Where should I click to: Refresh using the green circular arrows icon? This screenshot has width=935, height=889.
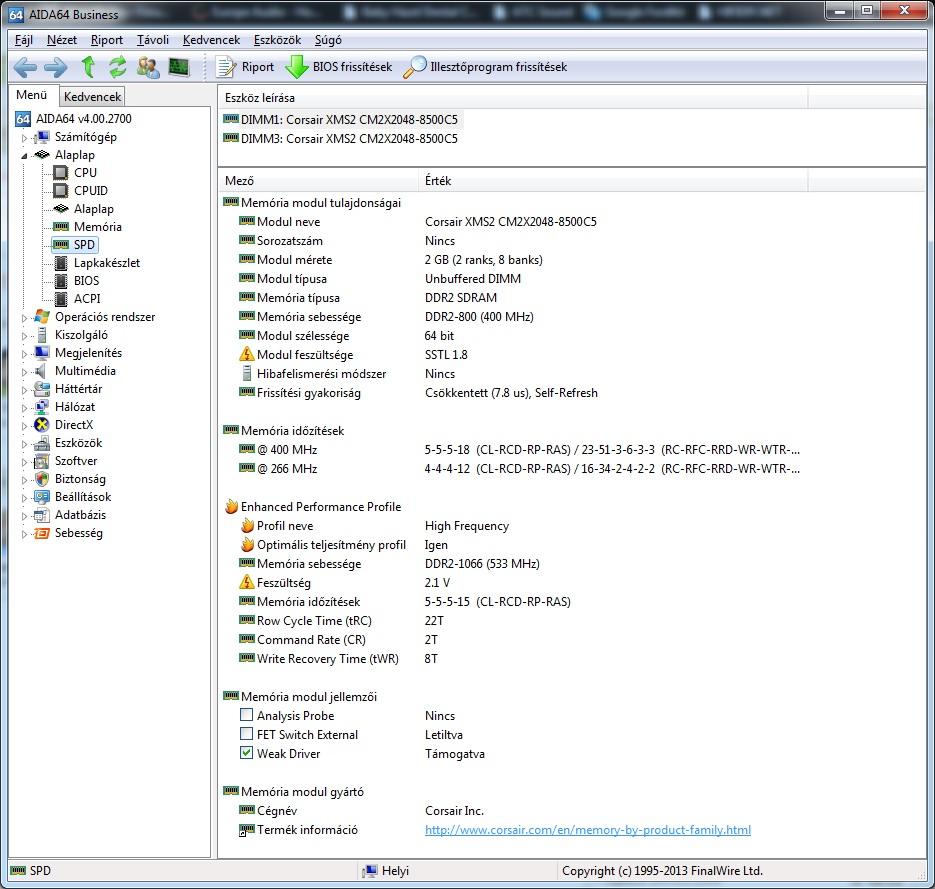click(x=117, y=67)
